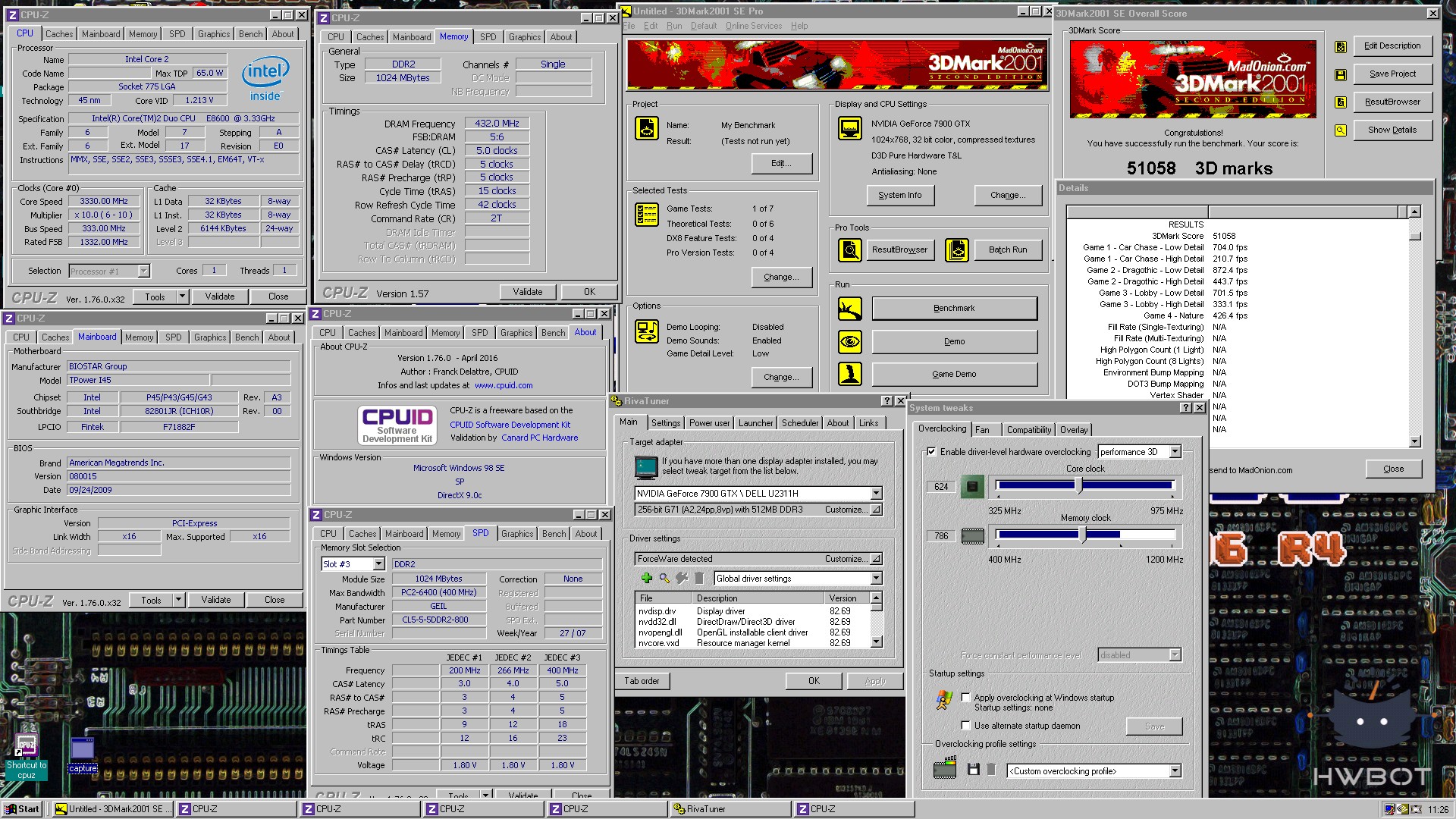Click the Project icon in 3DMark2001
Image resolution: width=1456 pixels, height=819 pixels.
pyautogui.click(x=646, y=129)
